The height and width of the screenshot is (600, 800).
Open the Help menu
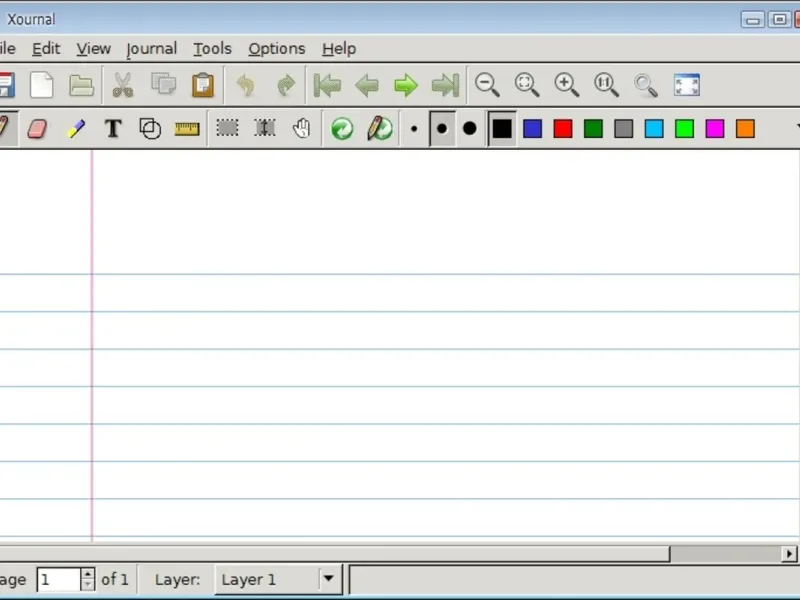[x=339, y=48]
